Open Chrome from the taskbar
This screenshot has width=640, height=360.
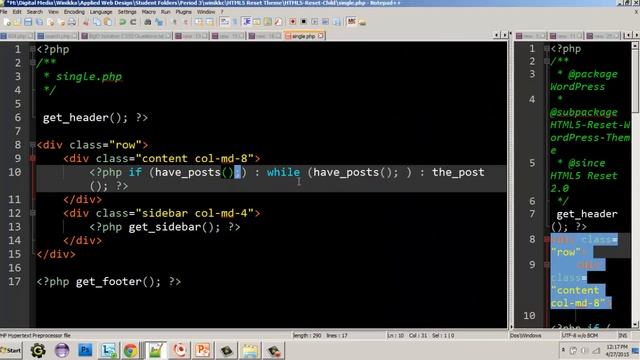pos(130,351)
